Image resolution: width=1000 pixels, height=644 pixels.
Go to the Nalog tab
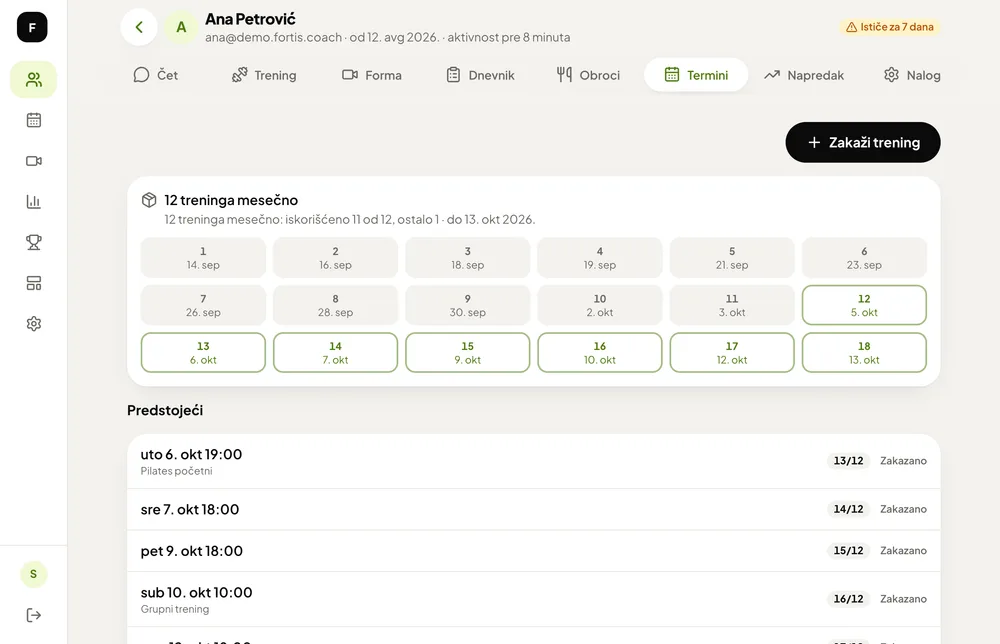click(x=912, y=75)
